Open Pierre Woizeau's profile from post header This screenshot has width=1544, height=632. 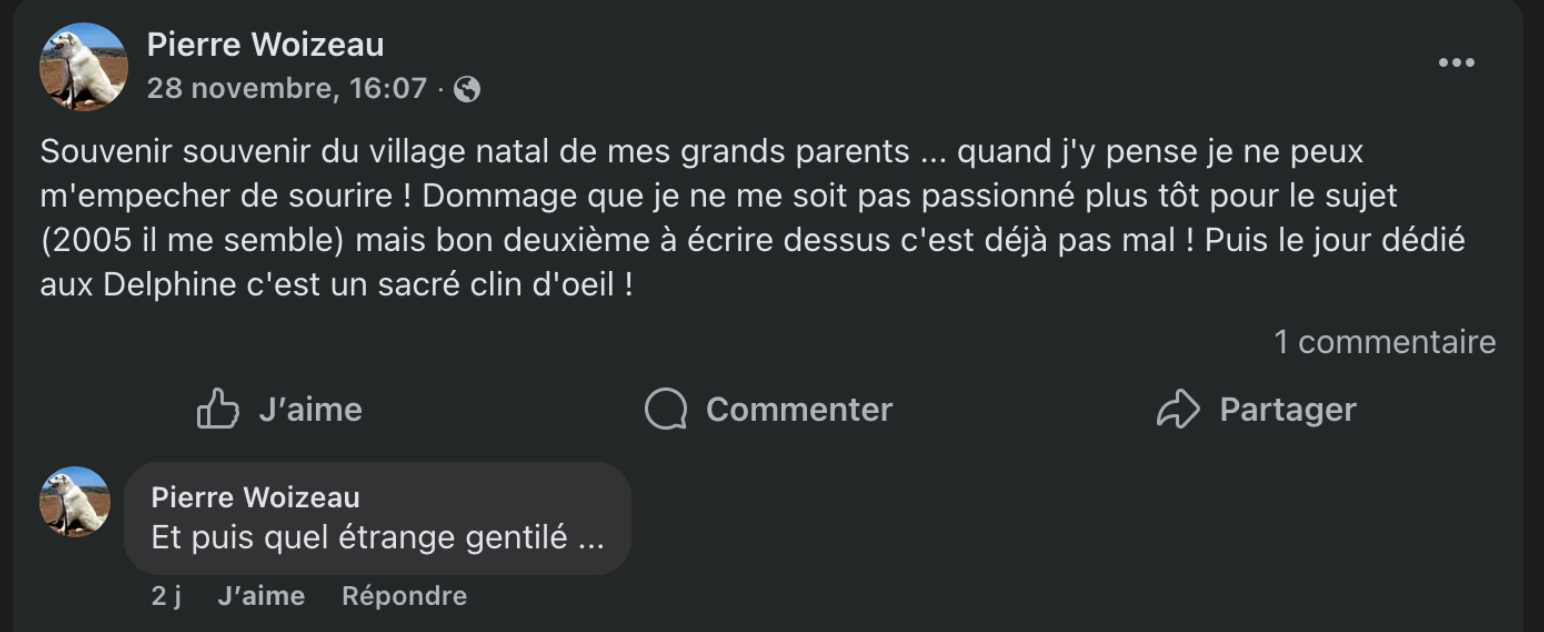coord(265,44)
